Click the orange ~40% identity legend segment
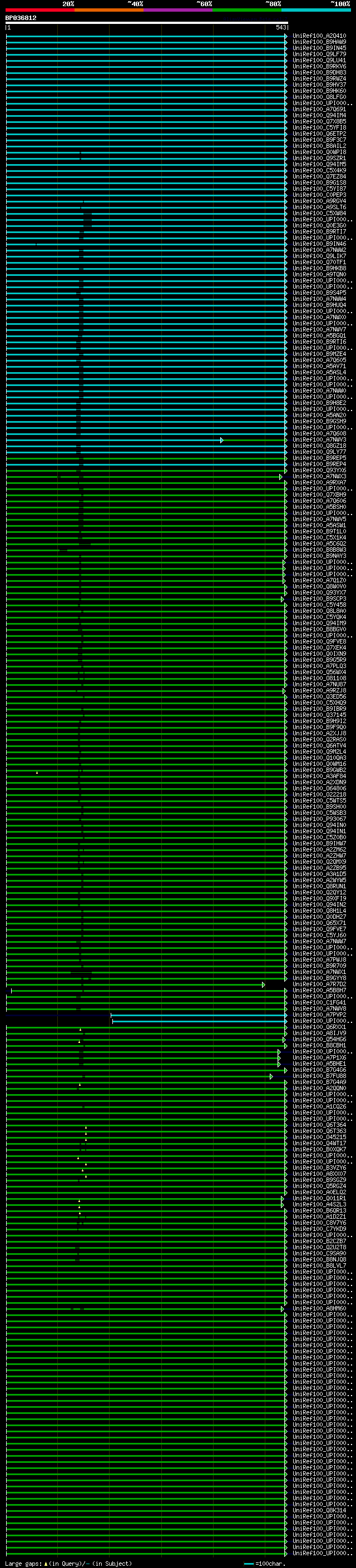Viewport: 356px width, 1568px height. coord(109,11)
